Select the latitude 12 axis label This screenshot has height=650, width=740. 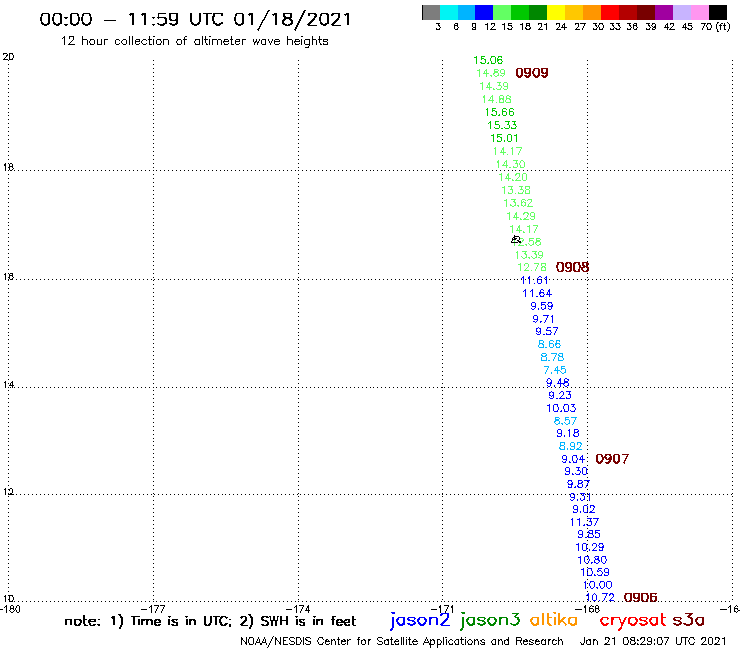(x=8, y=492)
